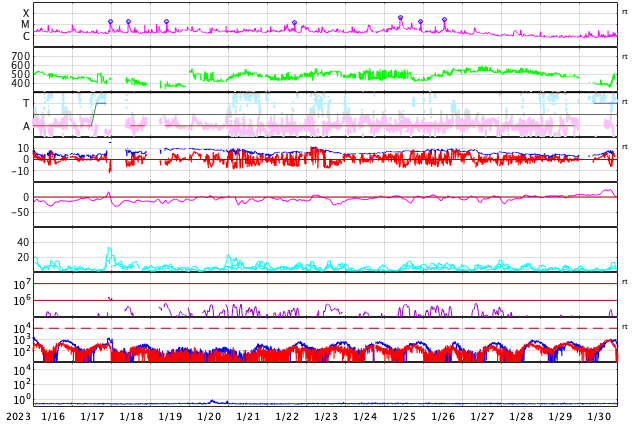Click the flare marker between 1/25 and 1/26 labels
Viewport: 634px width, 424px height.
[421, 21]
